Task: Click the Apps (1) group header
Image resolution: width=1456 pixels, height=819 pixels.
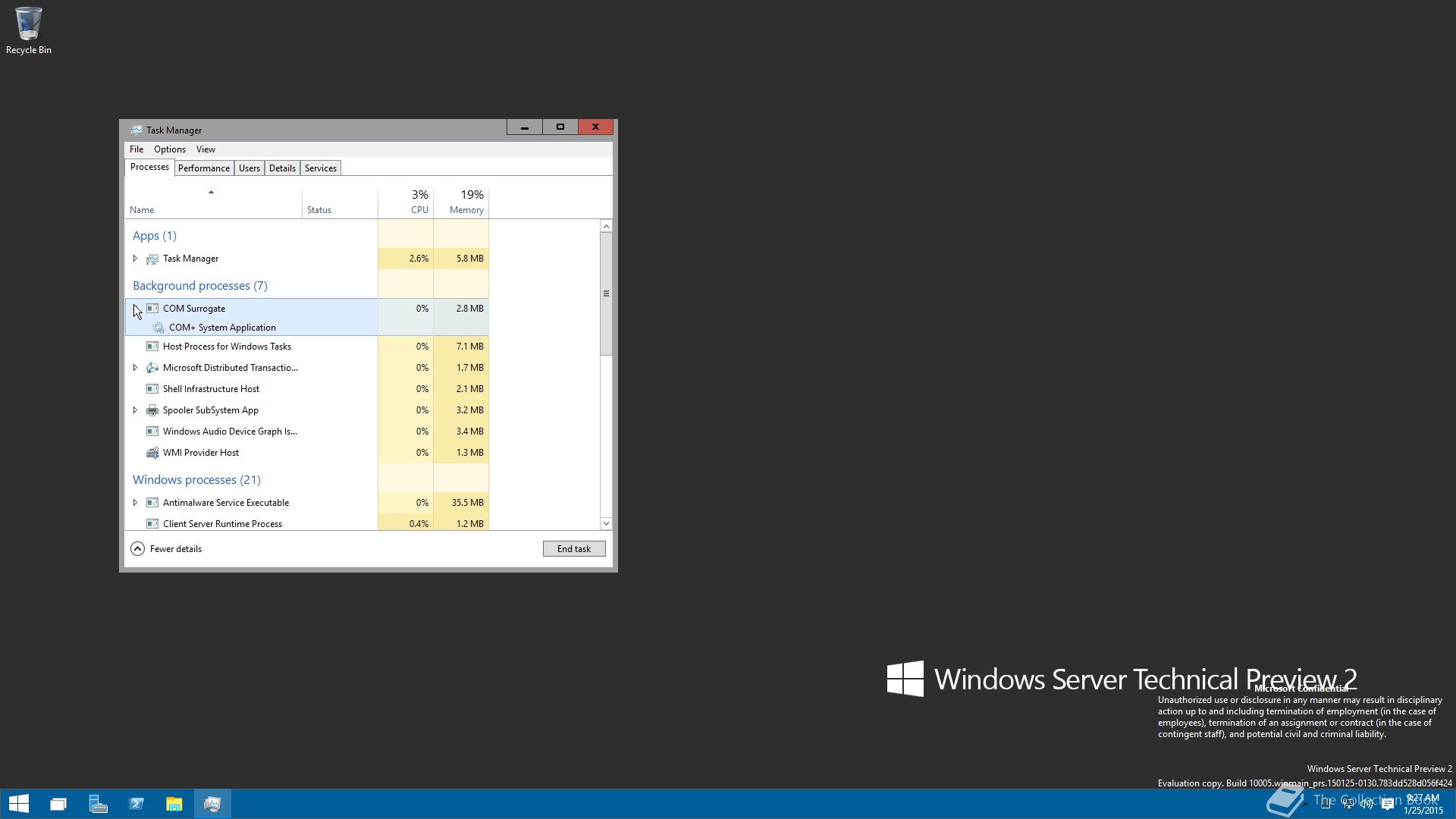Action: point(155,236)
